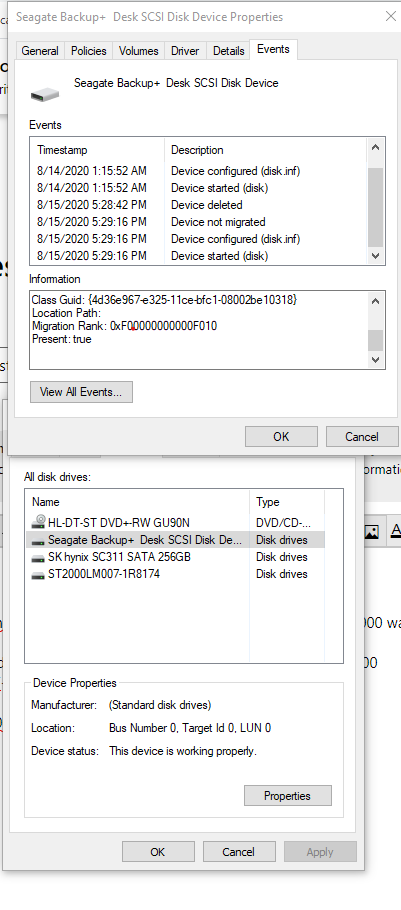The height and width of the screenshot is (910, 401).
Task: Open the Details tab
Action: pos(228,50)
